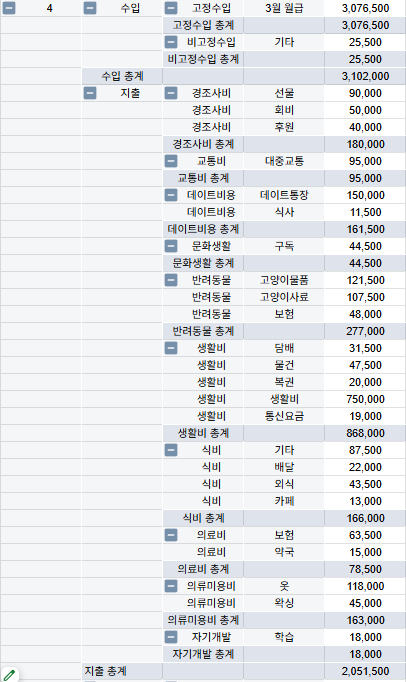Click the 163,000 subtotal value
This screenshot has width=406, height=682.
[365, 620]
